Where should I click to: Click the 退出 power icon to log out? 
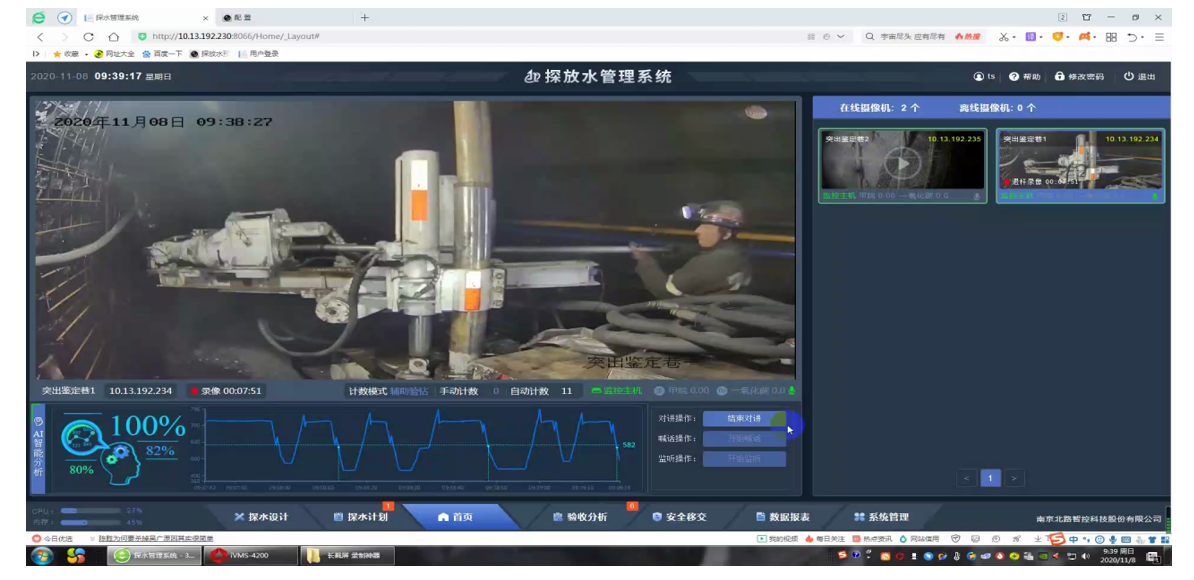coord(1128,77)
